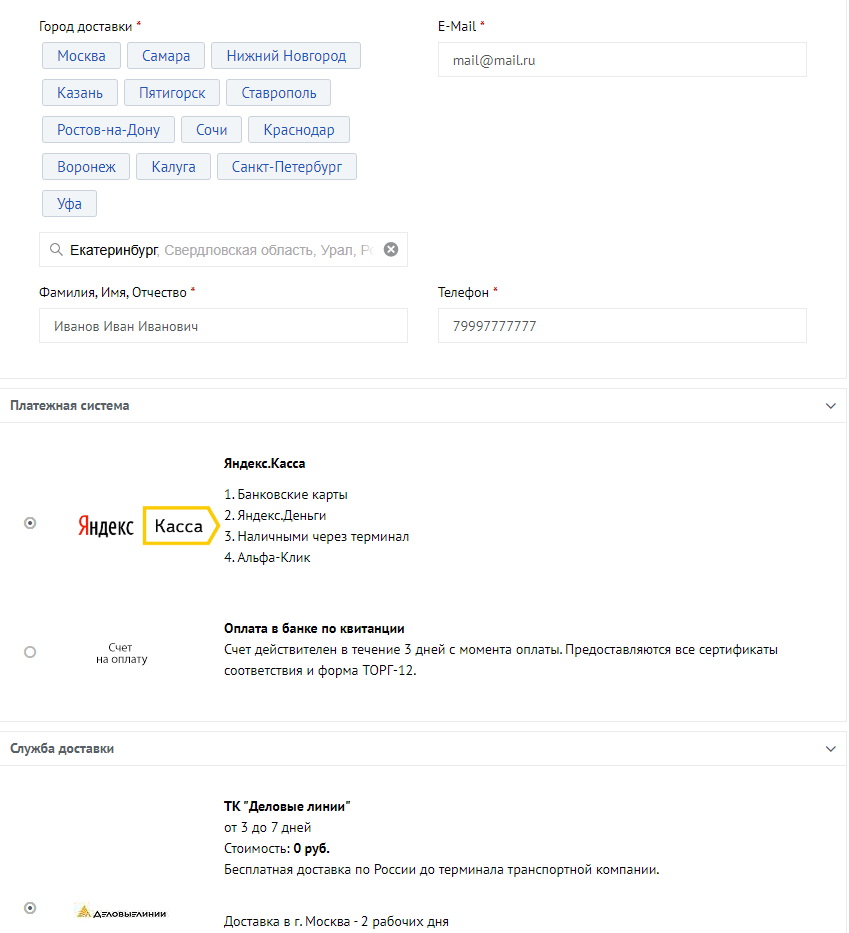Focus the Телефон input field
Screen dimensions: 849x933
point(622,326)
